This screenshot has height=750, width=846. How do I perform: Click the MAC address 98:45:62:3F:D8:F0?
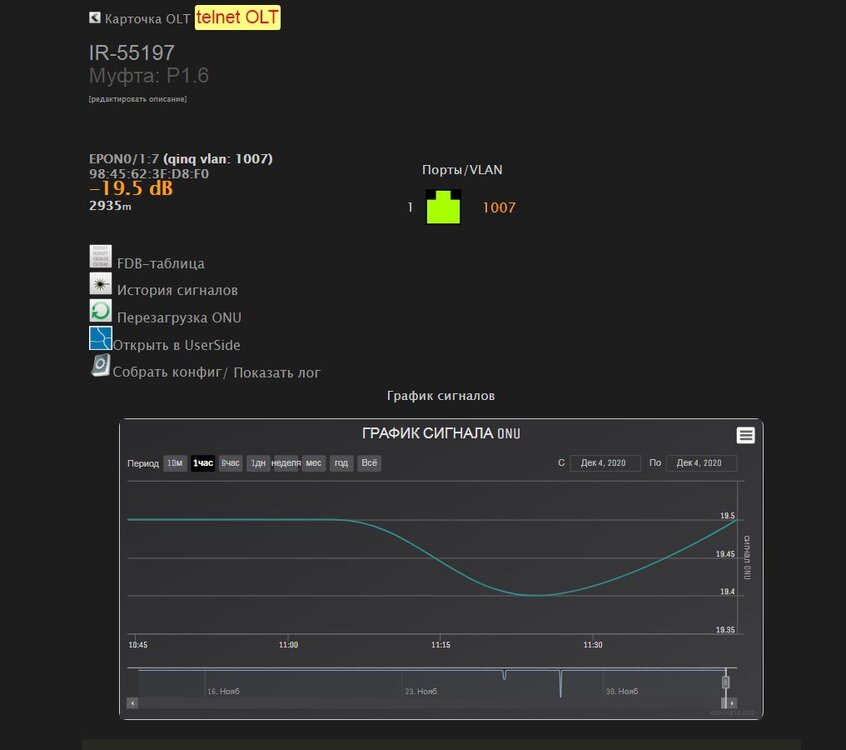tap(149, 174)
